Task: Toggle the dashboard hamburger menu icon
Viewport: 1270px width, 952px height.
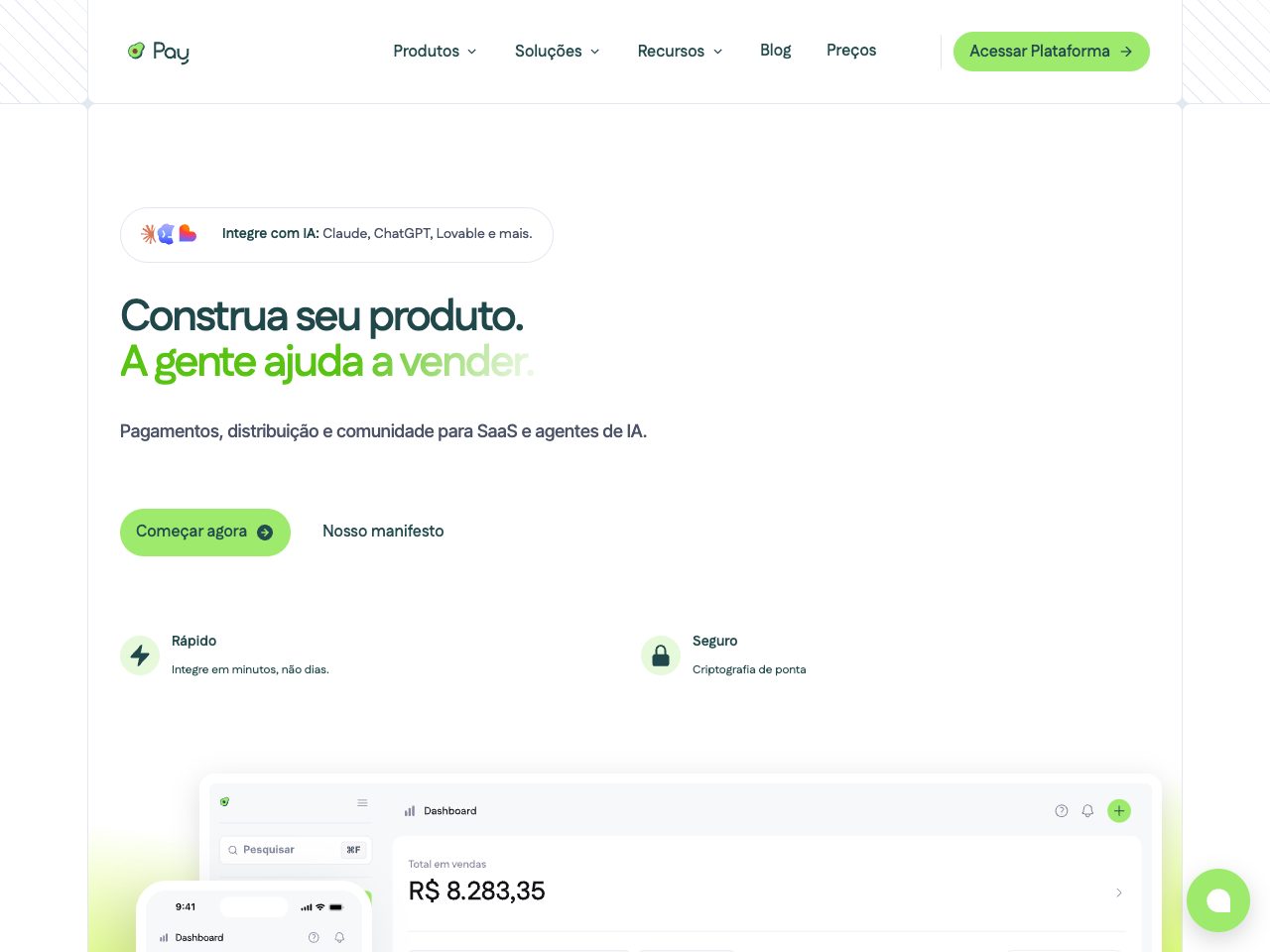Action: pyautogui.click(x=362, y=803)
